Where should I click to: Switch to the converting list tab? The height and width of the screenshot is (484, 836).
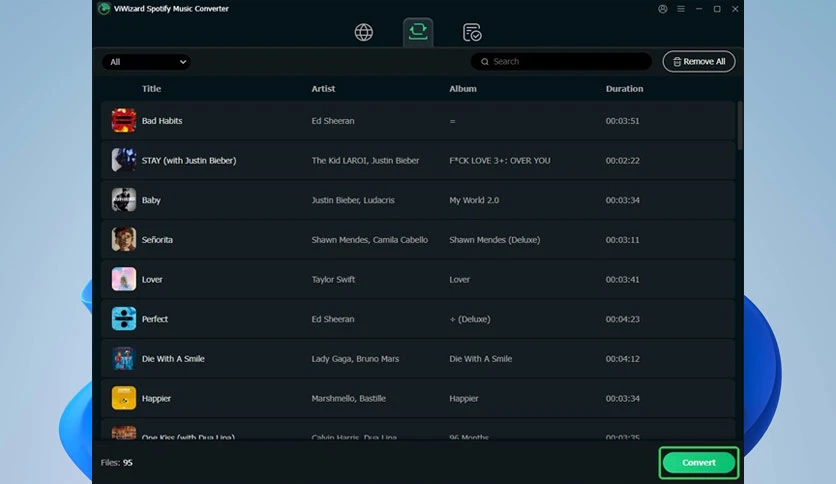click(x=418, y=31)
